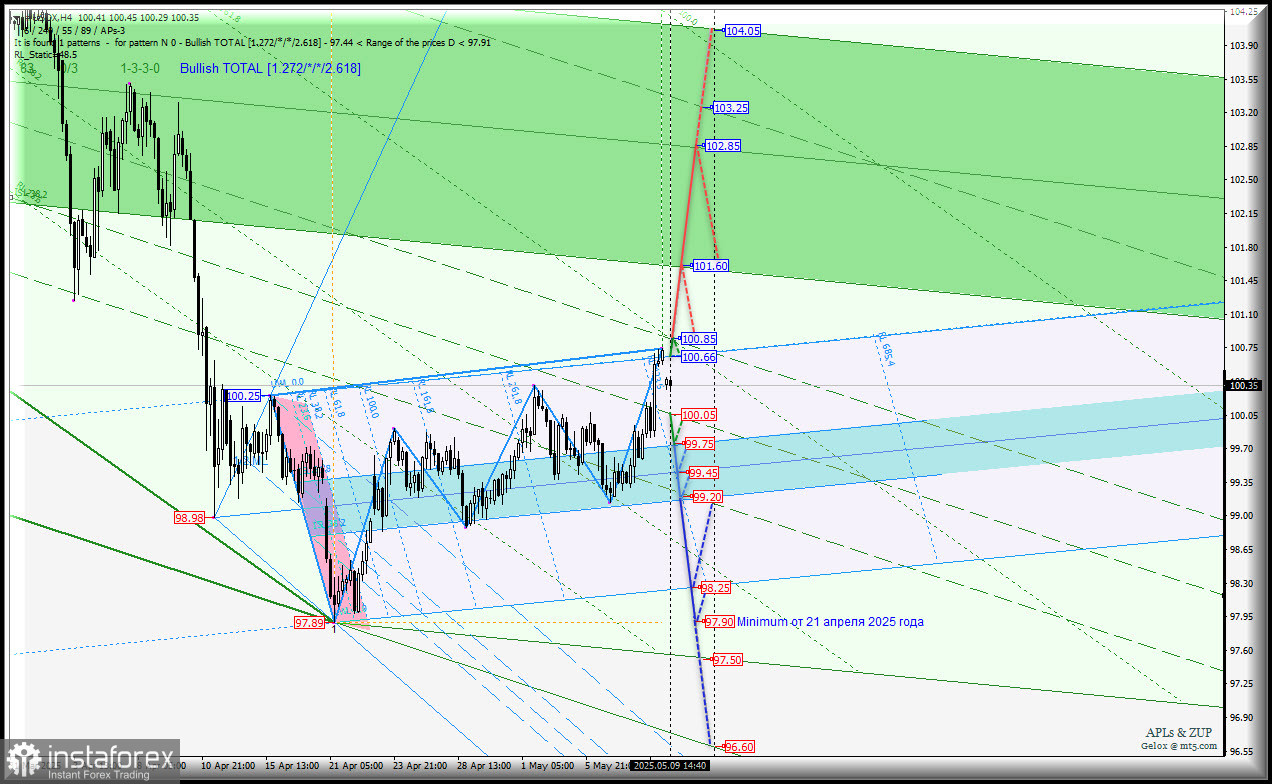Click 97.25 on the price axis

coord(1243,684)
